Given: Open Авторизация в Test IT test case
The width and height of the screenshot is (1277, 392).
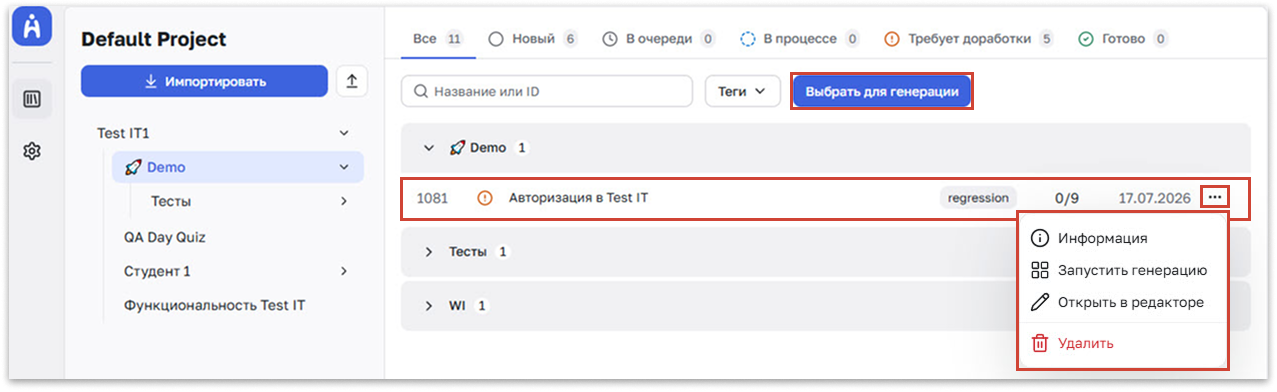Looking at the screenshot, I should pyautogui.click(x=578, y=198).
